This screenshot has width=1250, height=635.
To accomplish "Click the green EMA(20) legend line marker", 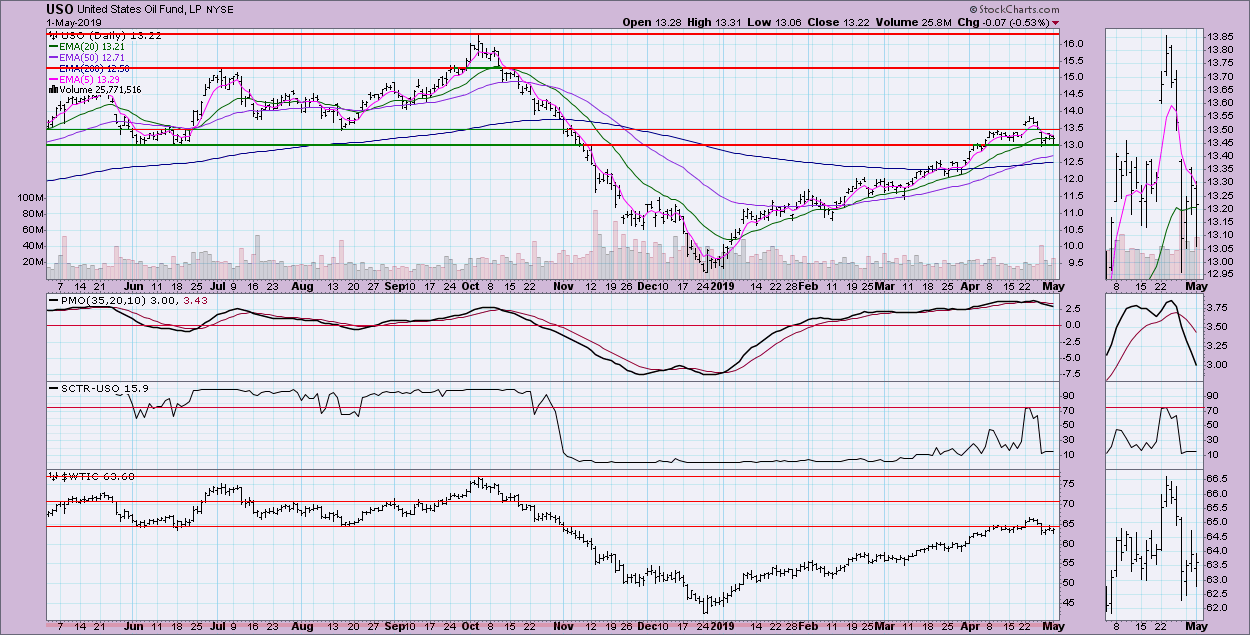I will [x=55, y=46].
